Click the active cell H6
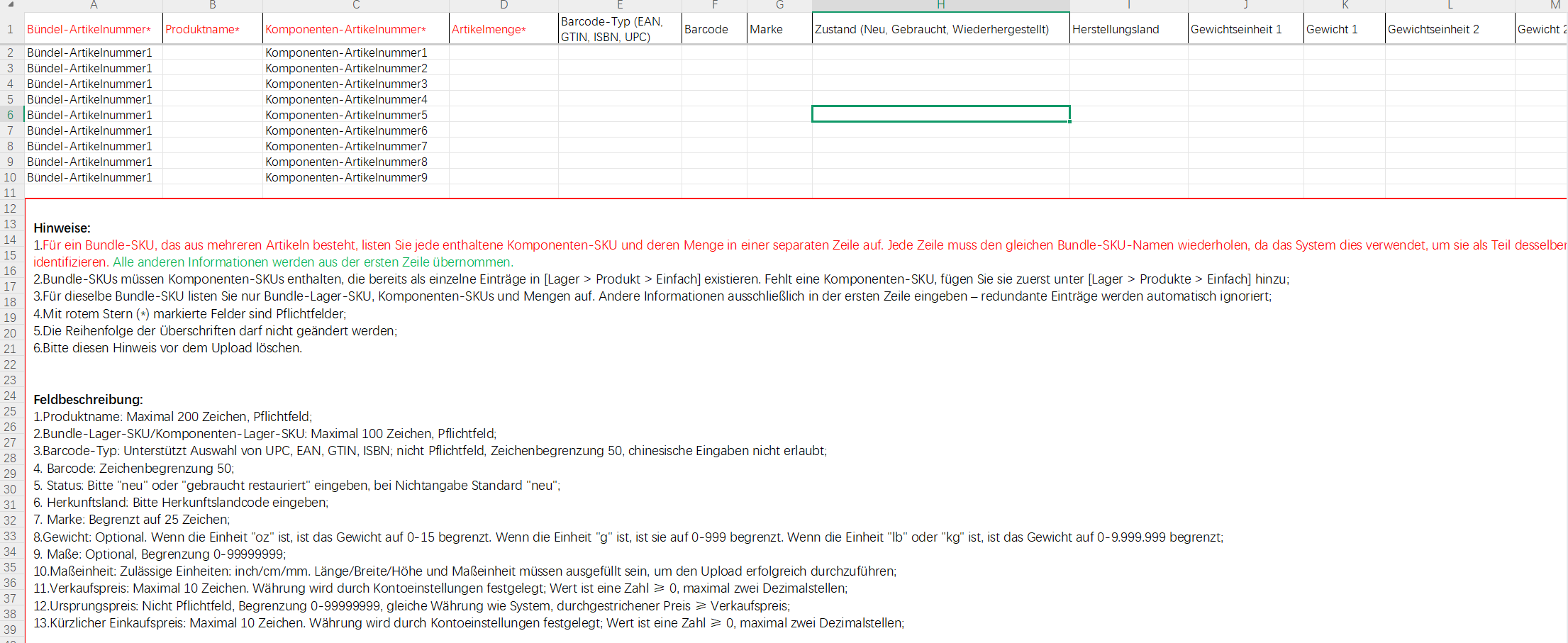Image resolution: width=1568 pixels, height=643 pixels. click(x=940, y=114)
